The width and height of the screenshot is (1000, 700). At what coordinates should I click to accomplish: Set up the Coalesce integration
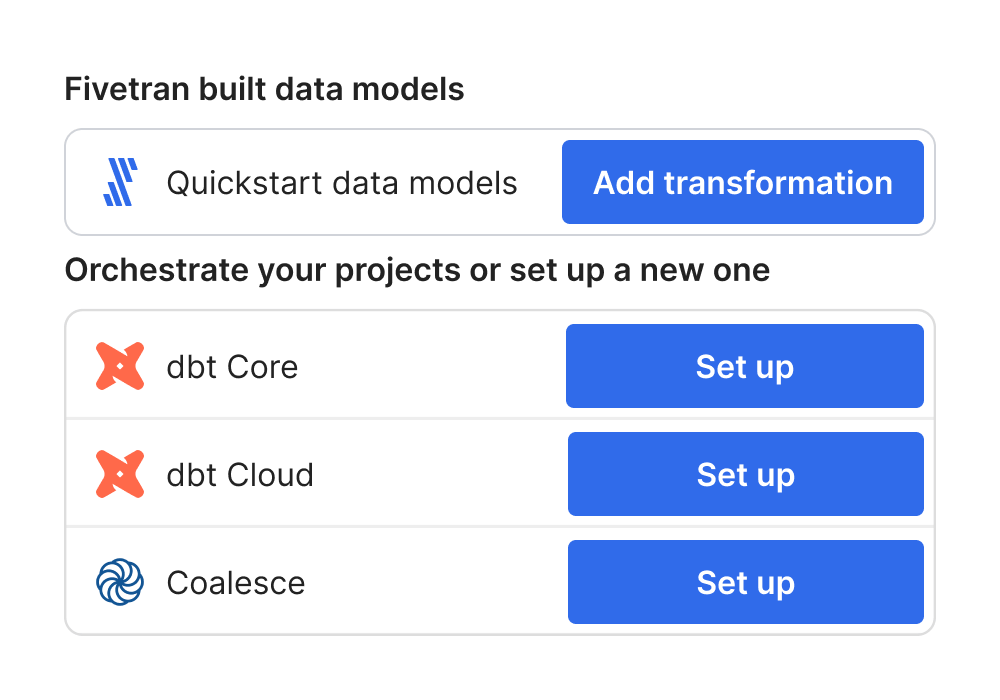(x=746, y=581)
